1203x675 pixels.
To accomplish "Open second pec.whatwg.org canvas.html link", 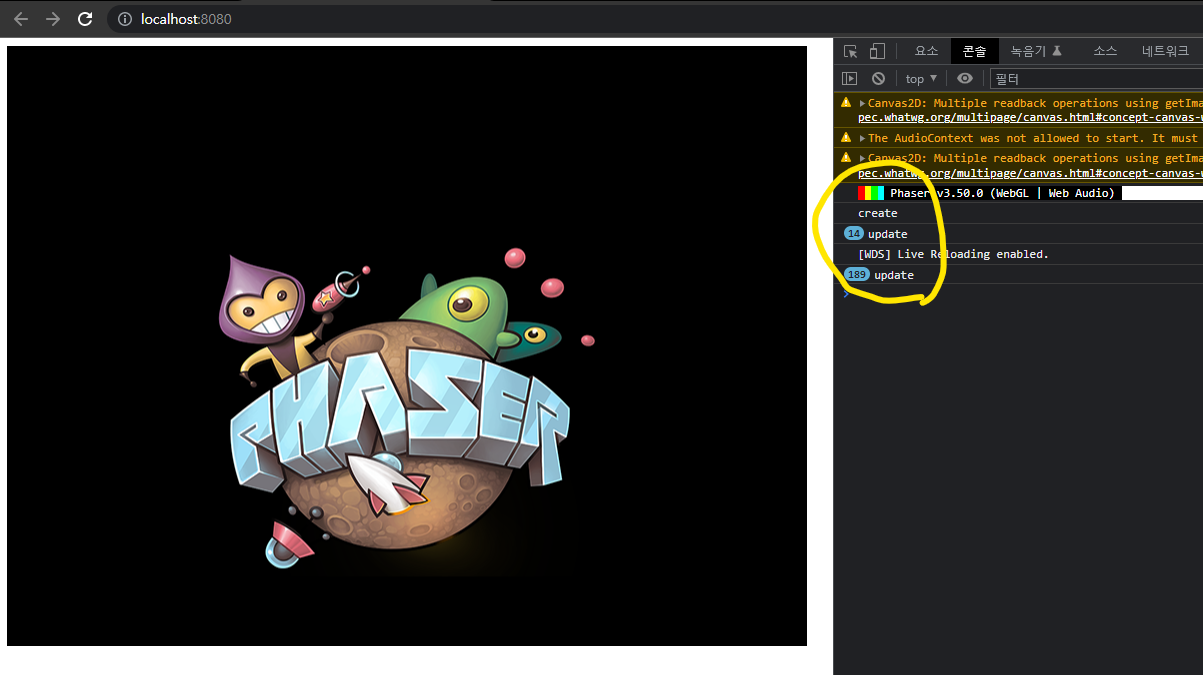I will click(1030, 173).
